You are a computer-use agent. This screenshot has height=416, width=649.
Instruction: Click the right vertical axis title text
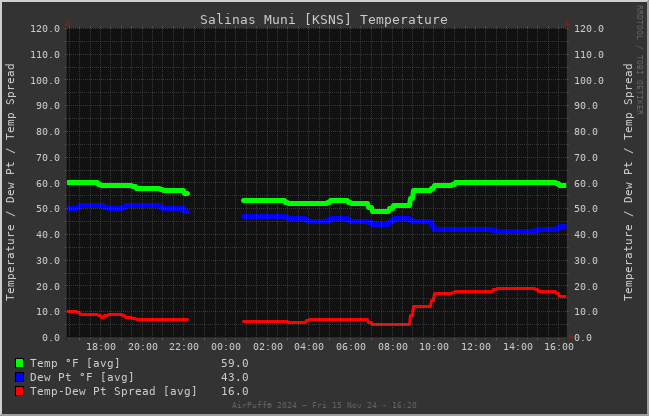pos(628,182)
